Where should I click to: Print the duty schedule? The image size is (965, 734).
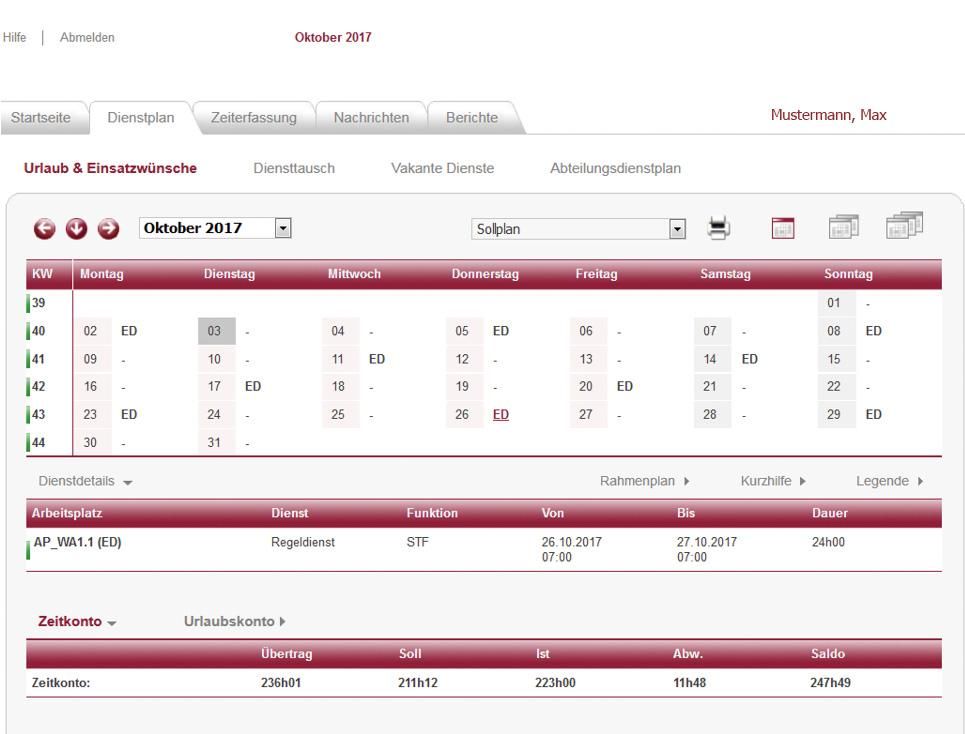coord(719,228)
